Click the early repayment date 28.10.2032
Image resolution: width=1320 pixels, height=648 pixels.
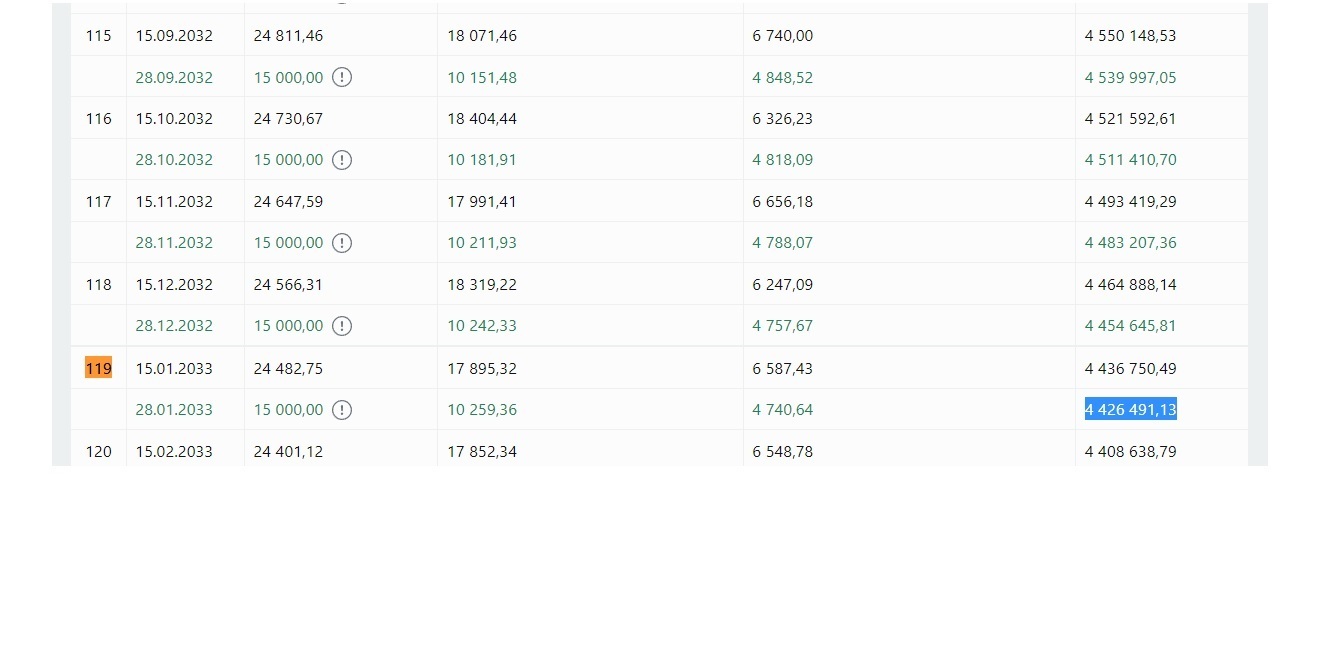tap(174, 160)
